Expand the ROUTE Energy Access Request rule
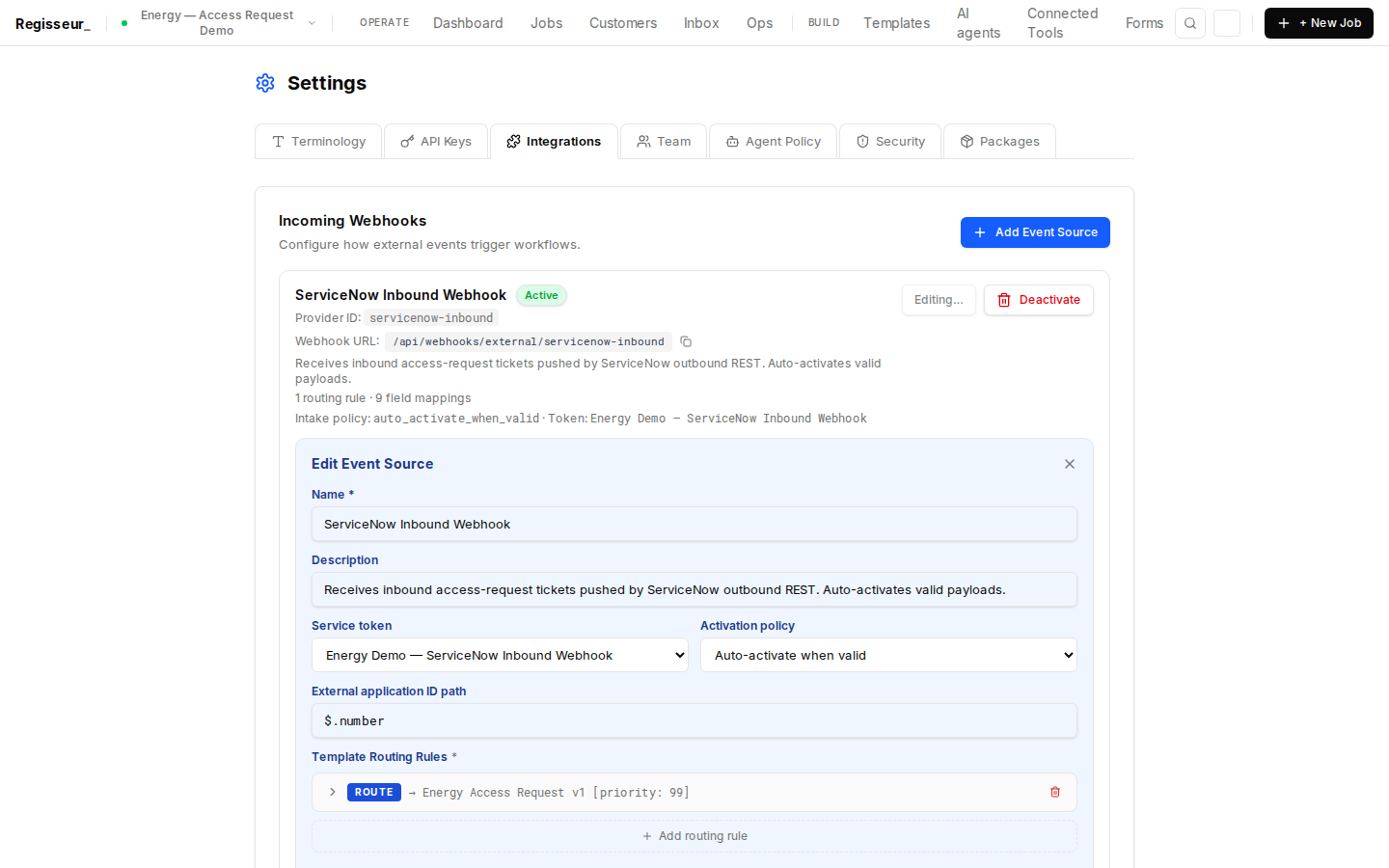The image size is (1389, 868). click(x=333, y=792)
